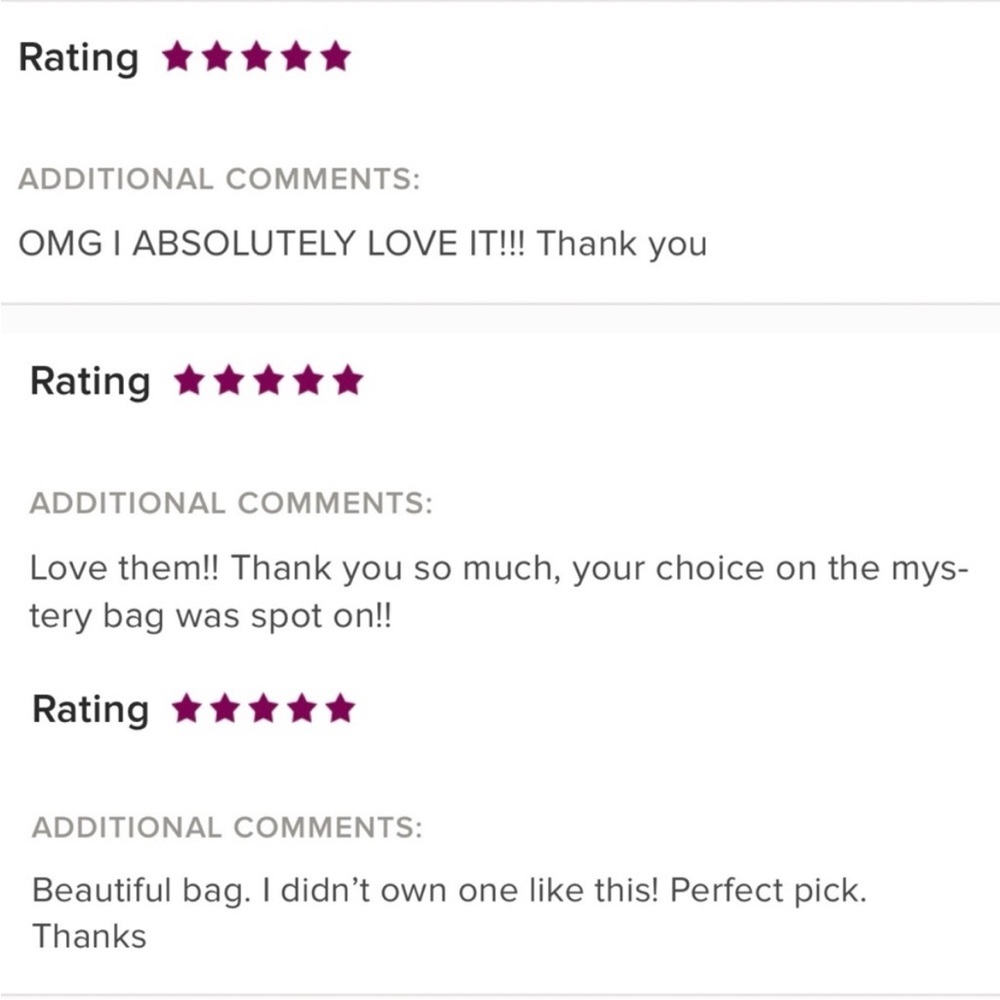This screenshot has width=1000, height=1000.
Task: Click fifth star of the "Beautiful bag" review
Action: click(341, 709)
